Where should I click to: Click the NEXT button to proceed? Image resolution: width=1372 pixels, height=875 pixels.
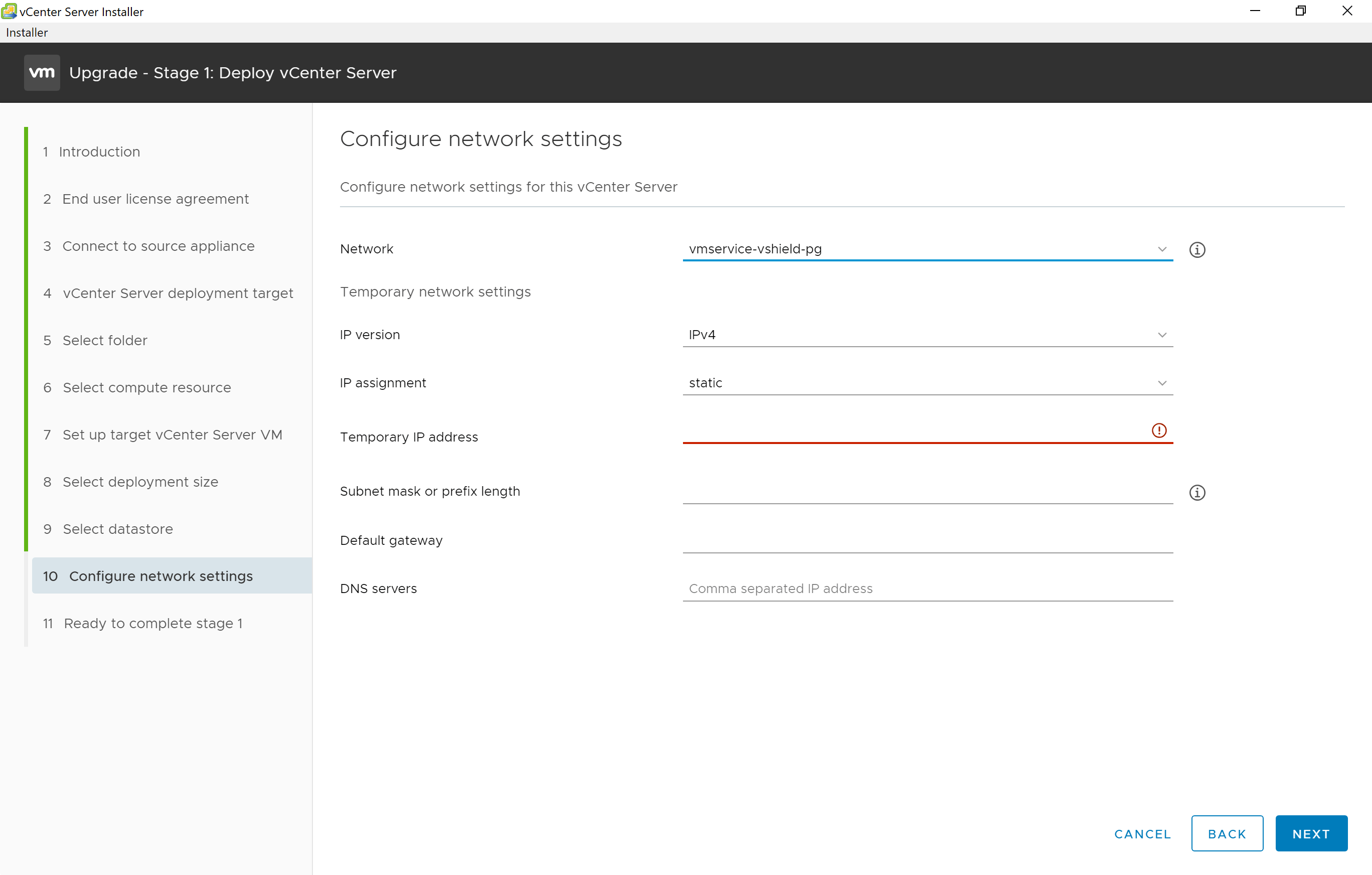[1311, 832]
